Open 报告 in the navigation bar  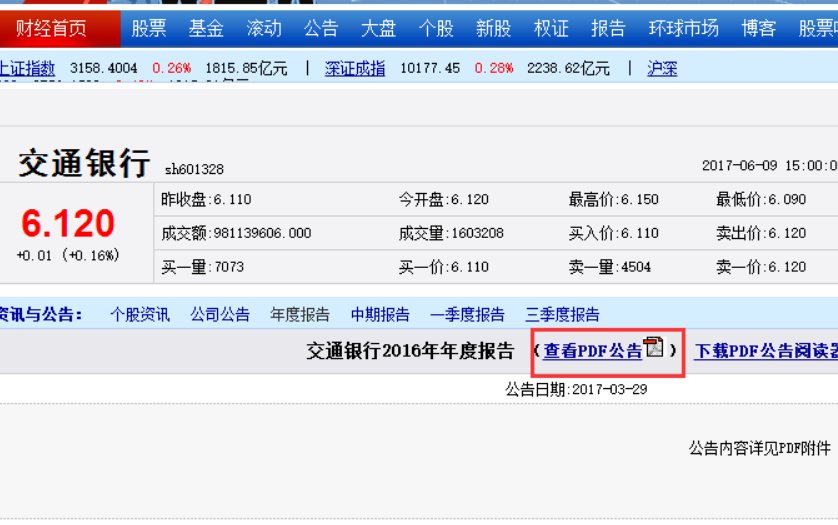(608, 28)
